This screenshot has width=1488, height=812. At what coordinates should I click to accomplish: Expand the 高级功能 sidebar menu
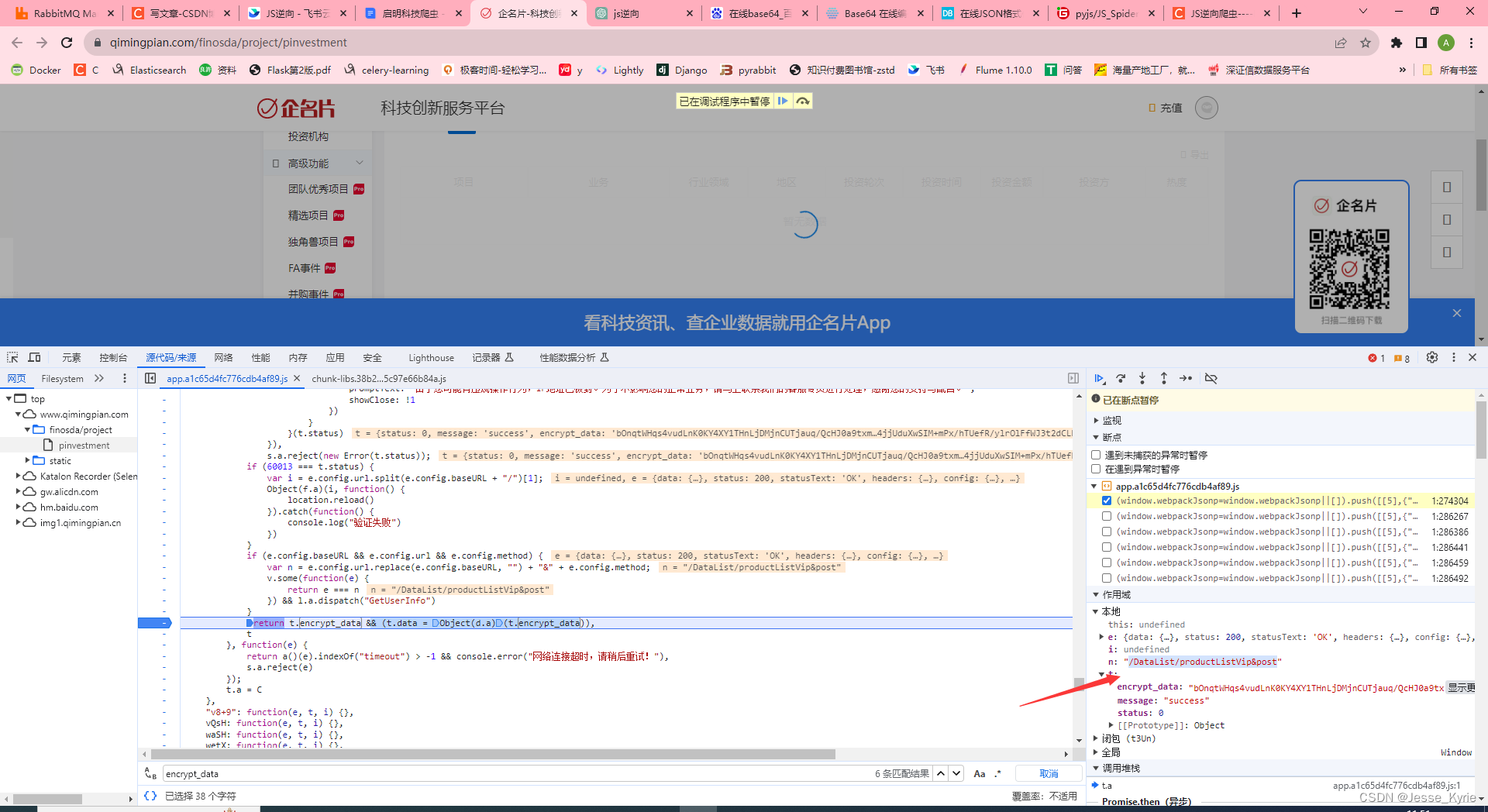(318, 163)
